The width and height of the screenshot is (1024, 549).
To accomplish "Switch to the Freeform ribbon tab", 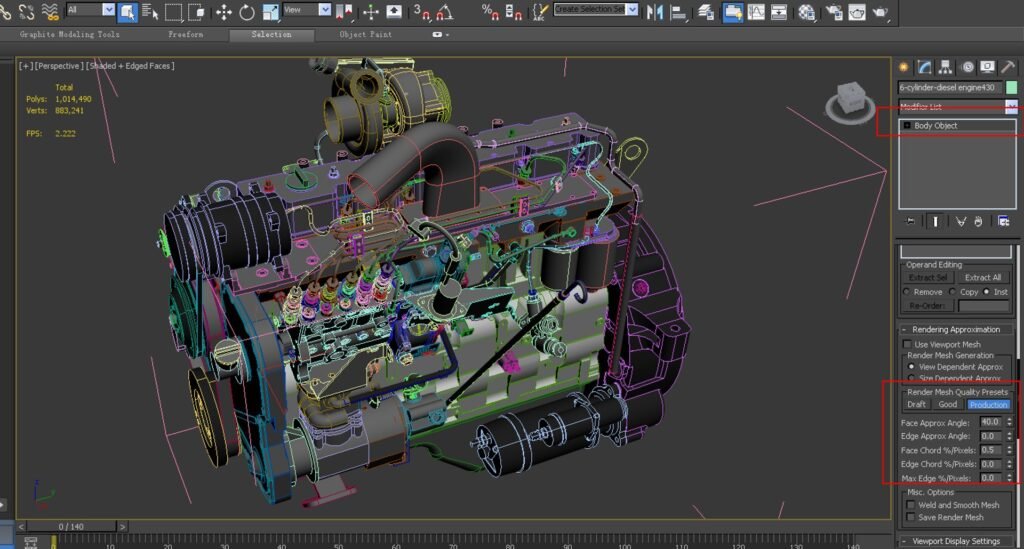I will pyautogui.click(x=185, y=34).
